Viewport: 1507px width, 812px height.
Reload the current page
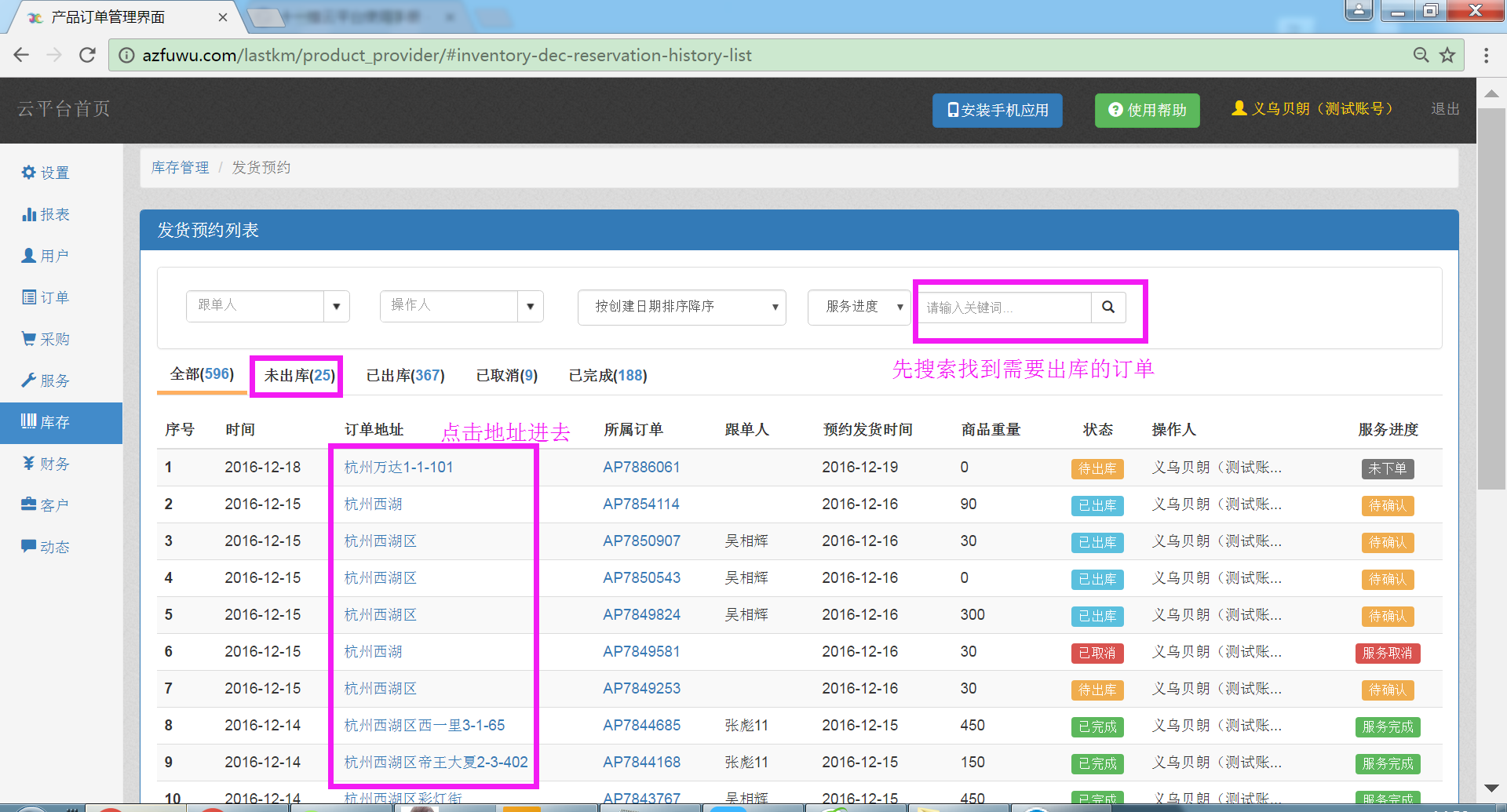(87, 55)
